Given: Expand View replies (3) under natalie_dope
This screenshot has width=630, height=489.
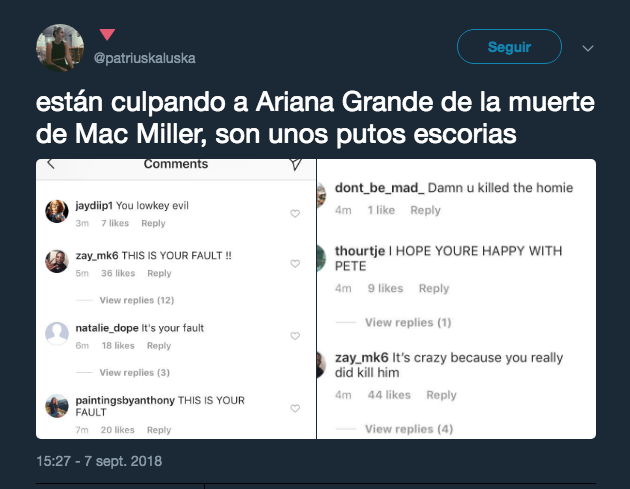Looking at the screenshot, I should click(x=135, y=372).
